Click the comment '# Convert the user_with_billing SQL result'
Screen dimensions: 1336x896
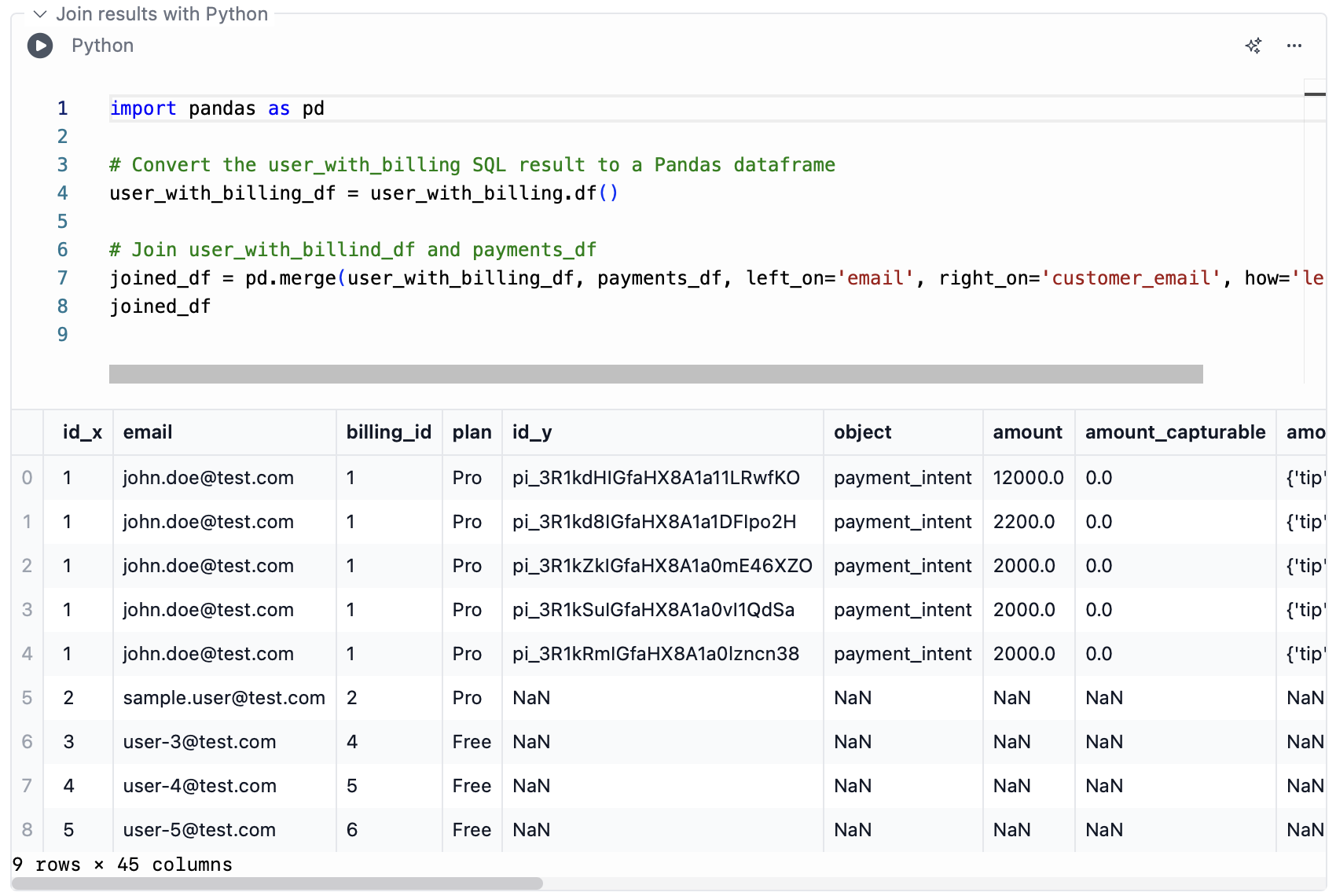[x=472, y=165]
